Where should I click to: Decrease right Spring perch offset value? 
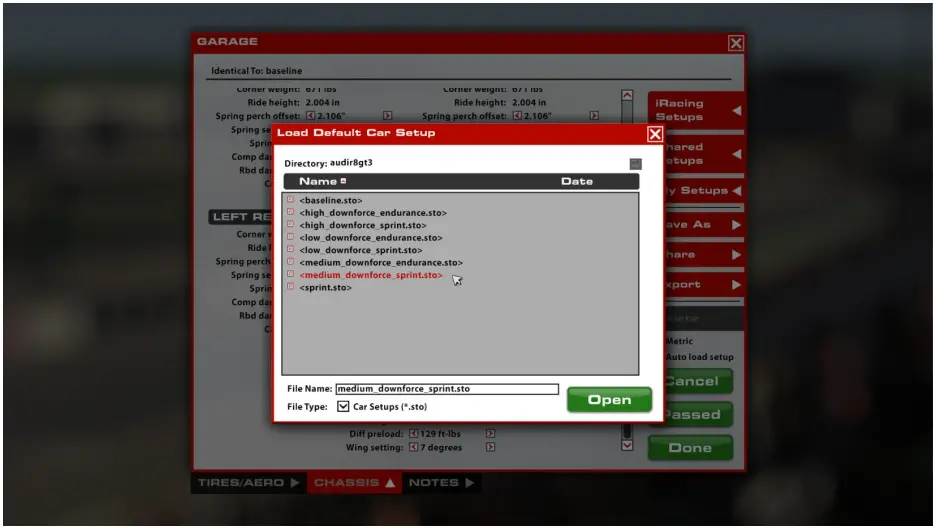pos(517,116)
